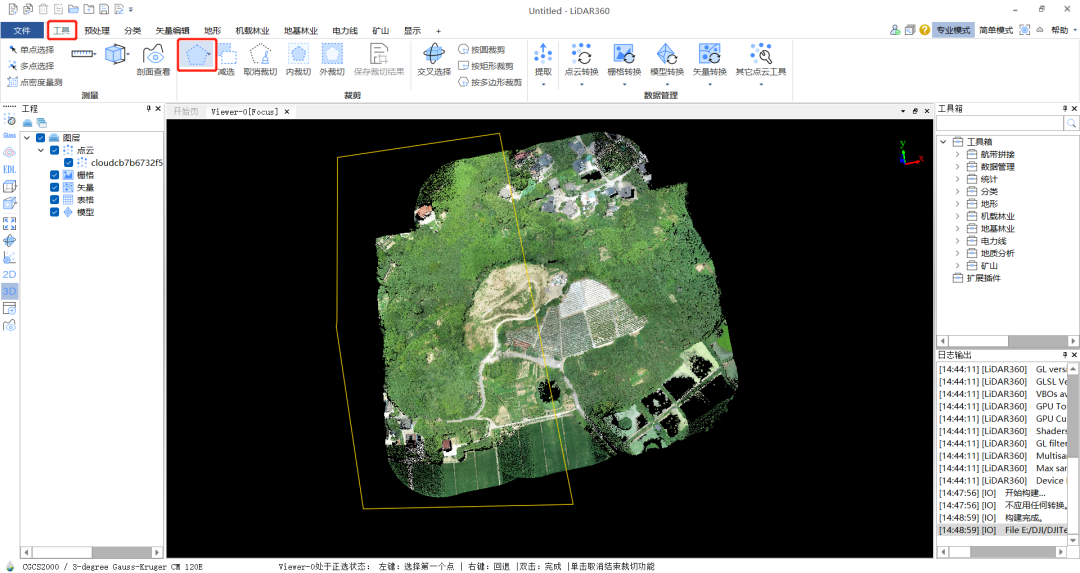Toggle the 矢量 vector layer checkbox
1080x573 pixels.
[x=54, y=187]
